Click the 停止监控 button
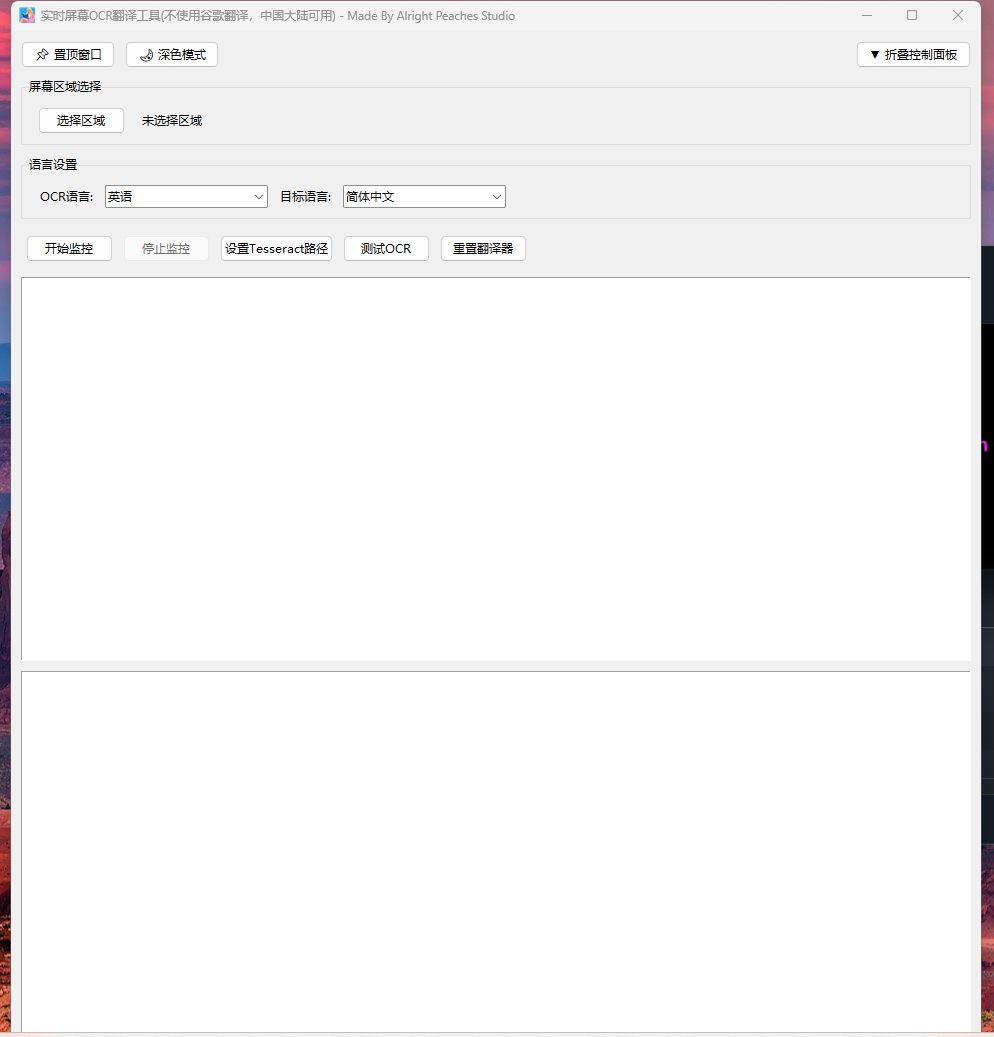Screen dimensions: 994x1037 pyautogui.click(x=167, y=249)
